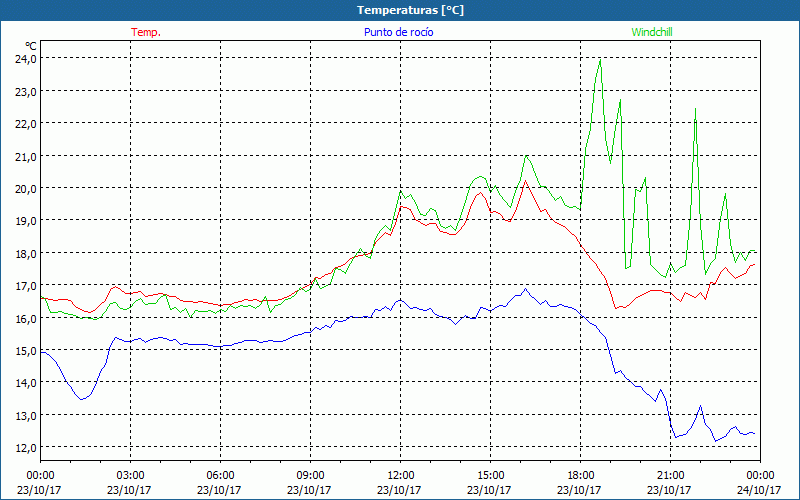This screenshot has height=500, width=800.
Task: Click the '21,0' y-axis label
Action: coord(26,156)
